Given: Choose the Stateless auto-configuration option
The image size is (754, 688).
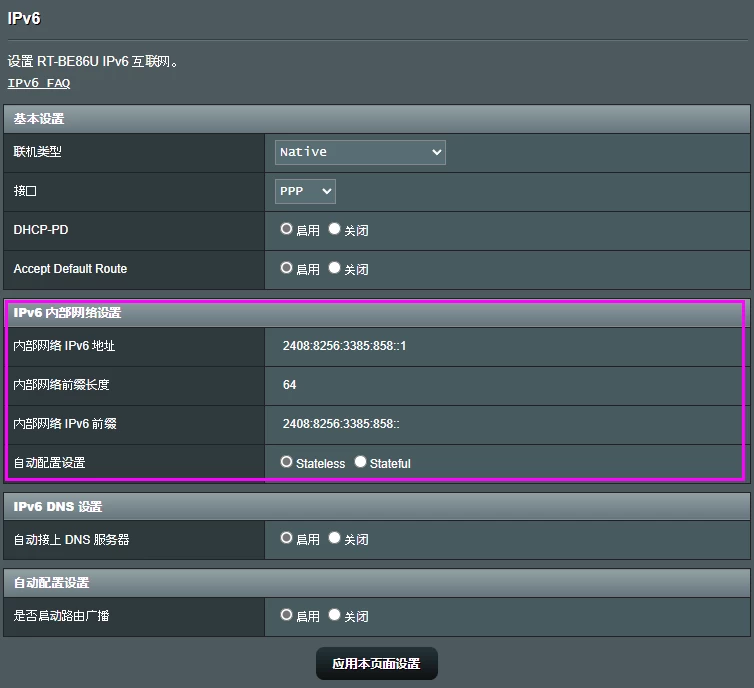Looking at the screenshot, I should [287, 462].
